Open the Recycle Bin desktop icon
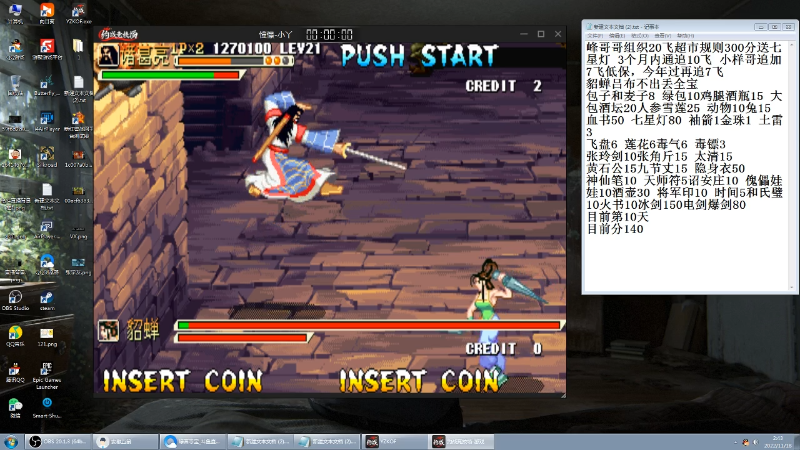 pos(15,85)
